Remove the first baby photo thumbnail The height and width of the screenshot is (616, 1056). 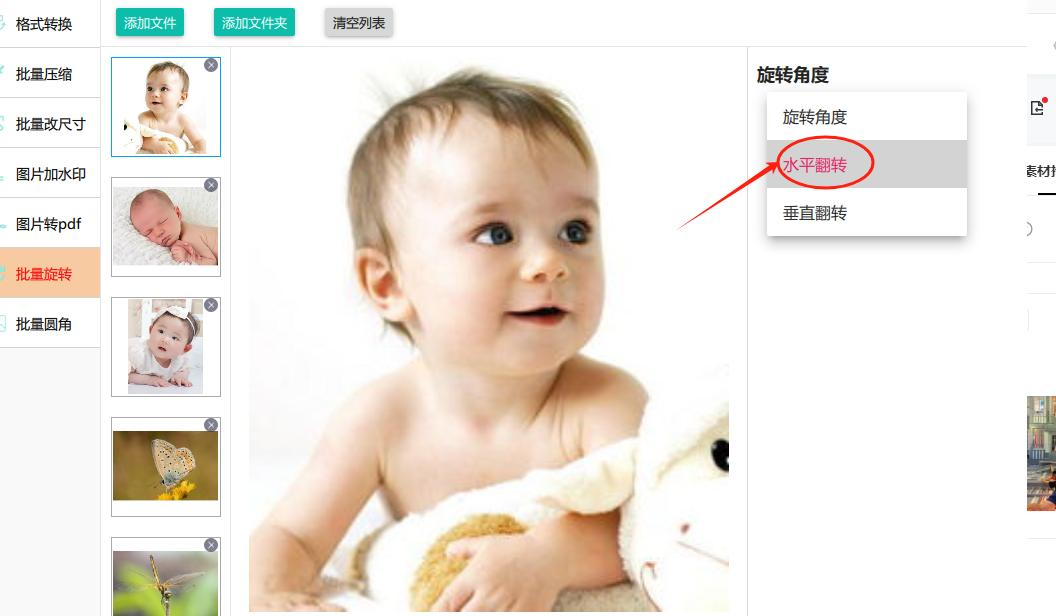pyautogui.click(x=211, y=65)
